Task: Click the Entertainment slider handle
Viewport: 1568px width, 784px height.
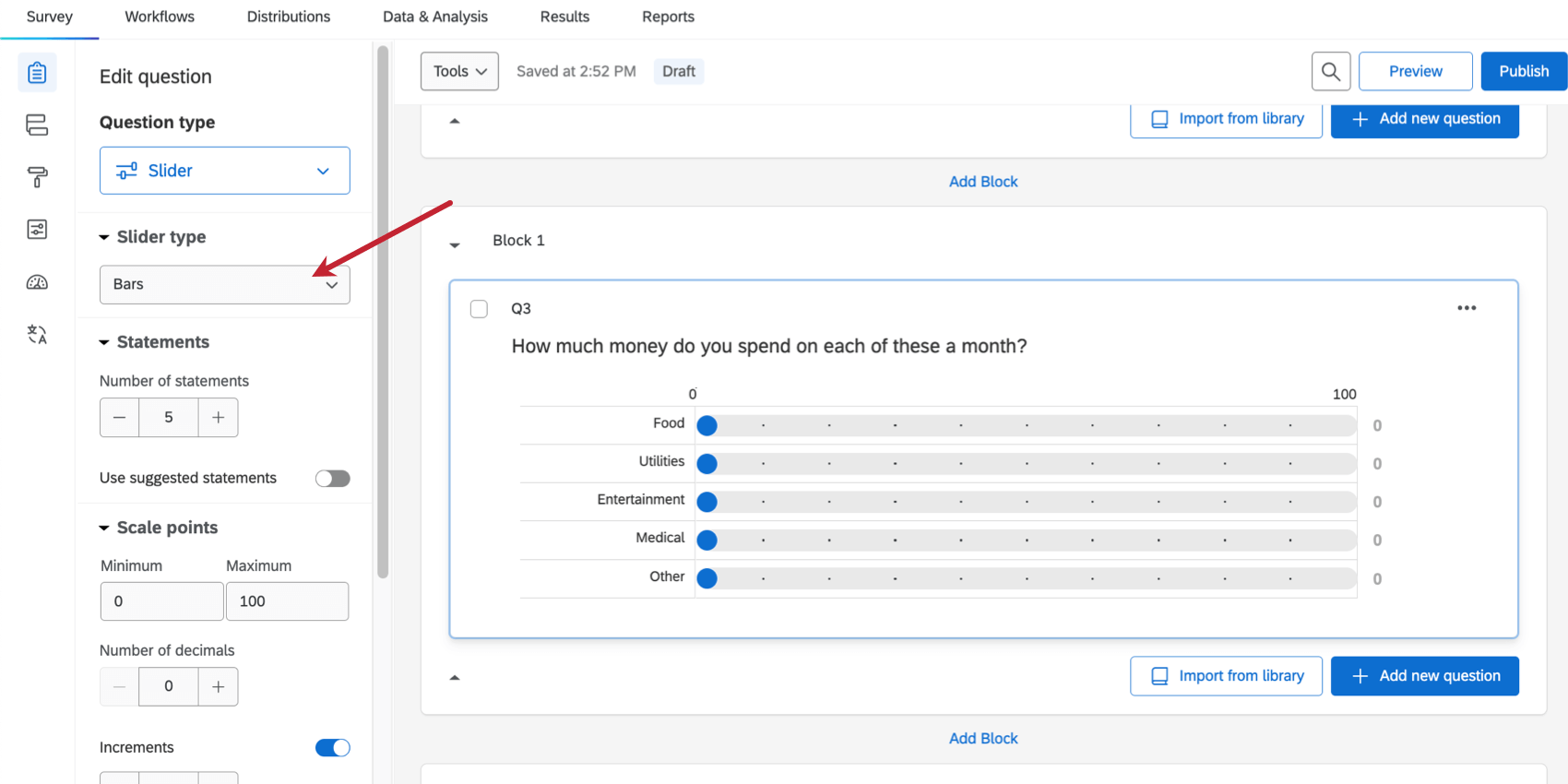Action: coord(707,502)
